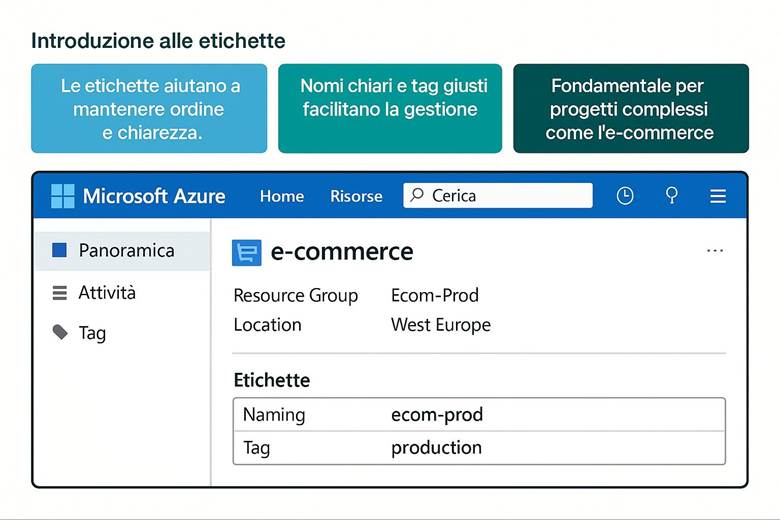Click the search magnifier icon

(x=417, y=195)
